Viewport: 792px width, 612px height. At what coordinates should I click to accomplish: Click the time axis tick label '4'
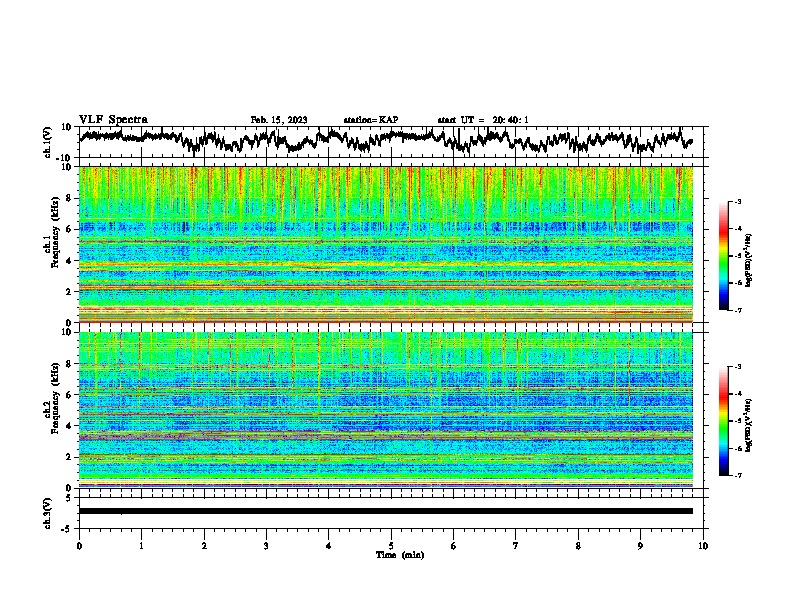(x=329, y=546)
